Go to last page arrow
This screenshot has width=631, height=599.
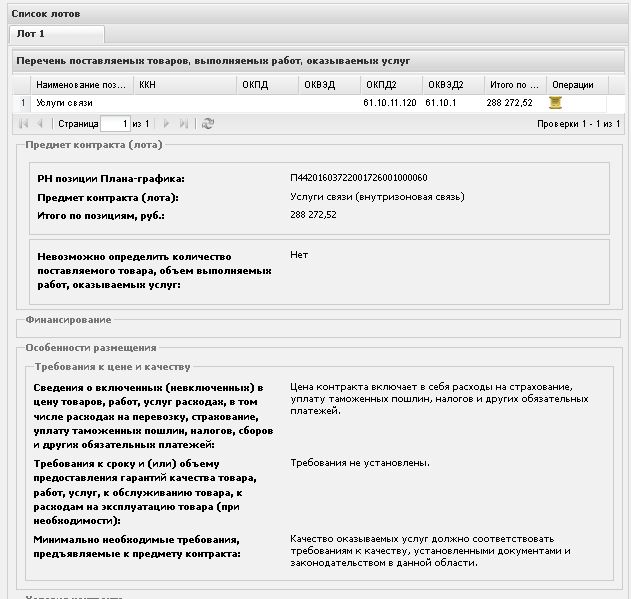coord(184,124)
